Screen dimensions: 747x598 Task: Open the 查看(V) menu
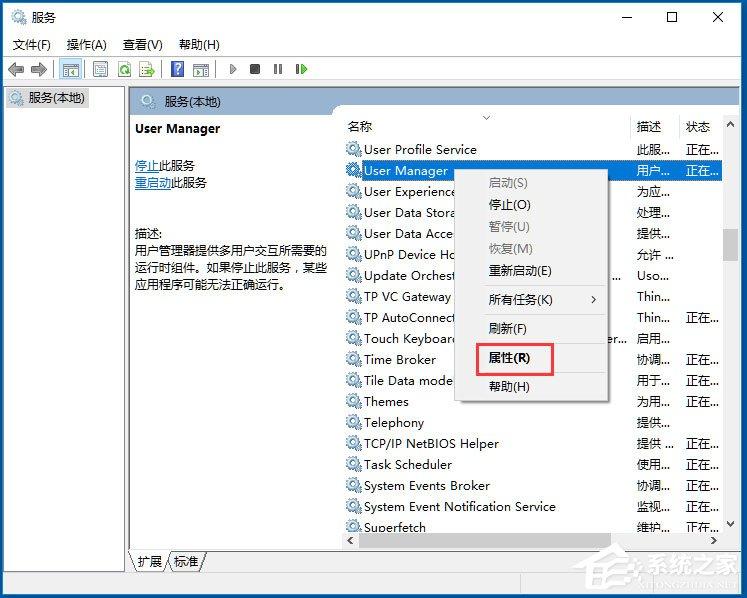click(x=142, y=45)
